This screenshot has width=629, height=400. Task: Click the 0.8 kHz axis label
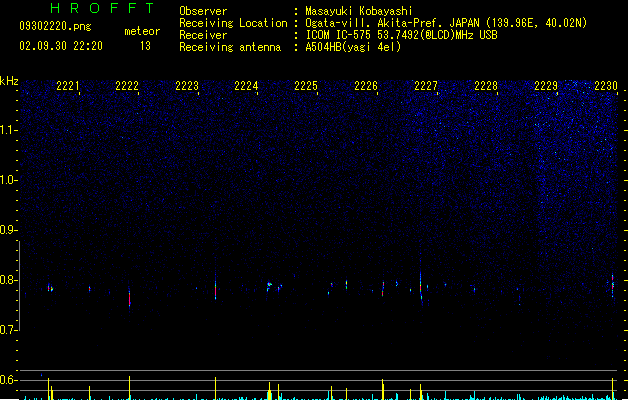coord(8,280)
